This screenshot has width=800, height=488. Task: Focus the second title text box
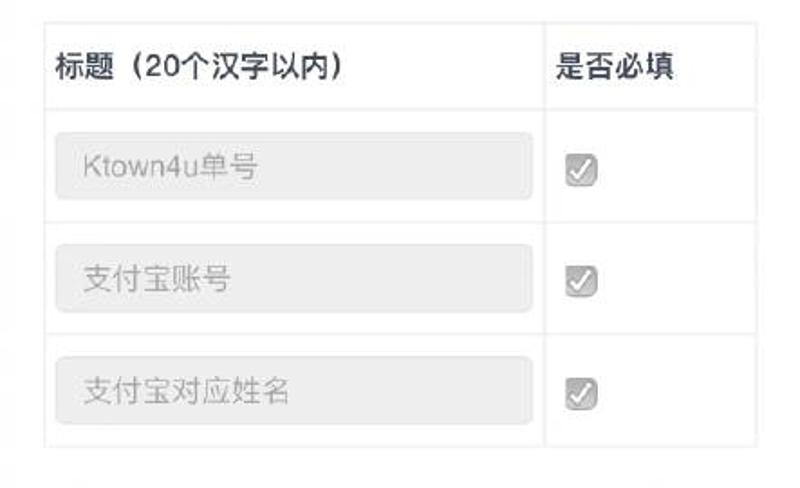pyautogui.click(x=294, y=278)
